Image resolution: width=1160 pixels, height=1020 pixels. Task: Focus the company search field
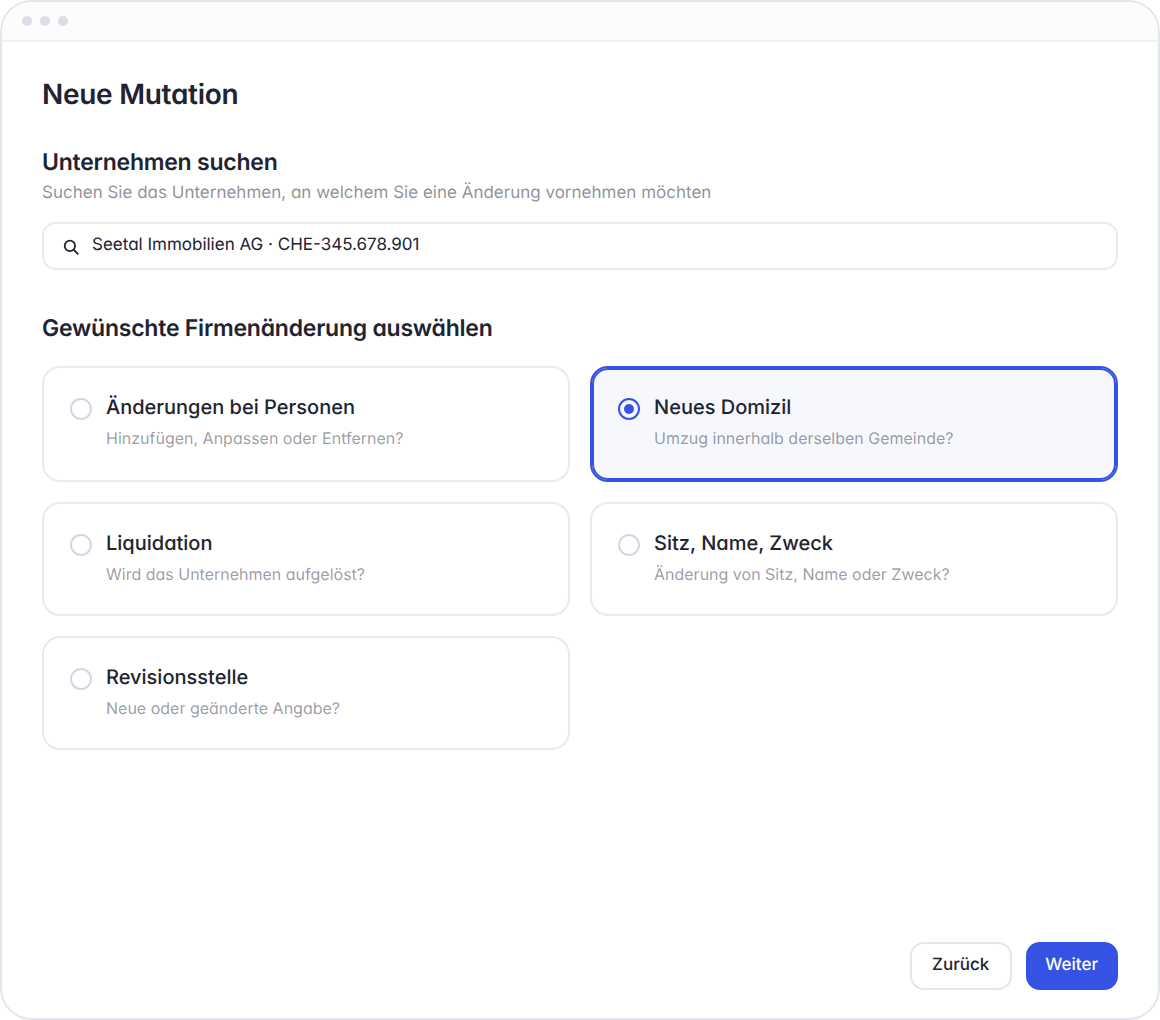(x=579, y=246)
